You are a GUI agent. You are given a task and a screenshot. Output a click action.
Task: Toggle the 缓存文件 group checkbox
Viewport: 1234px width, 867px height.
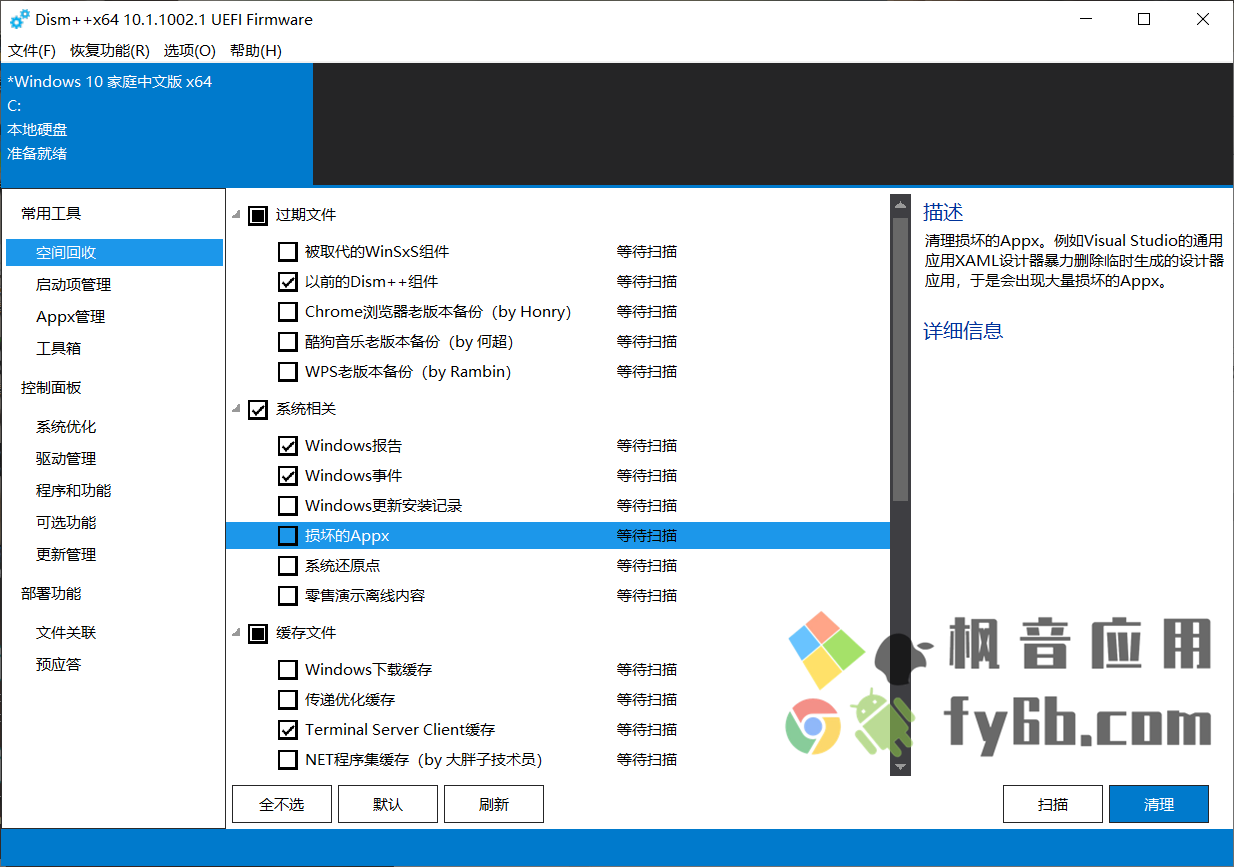[x=258, y=633]
